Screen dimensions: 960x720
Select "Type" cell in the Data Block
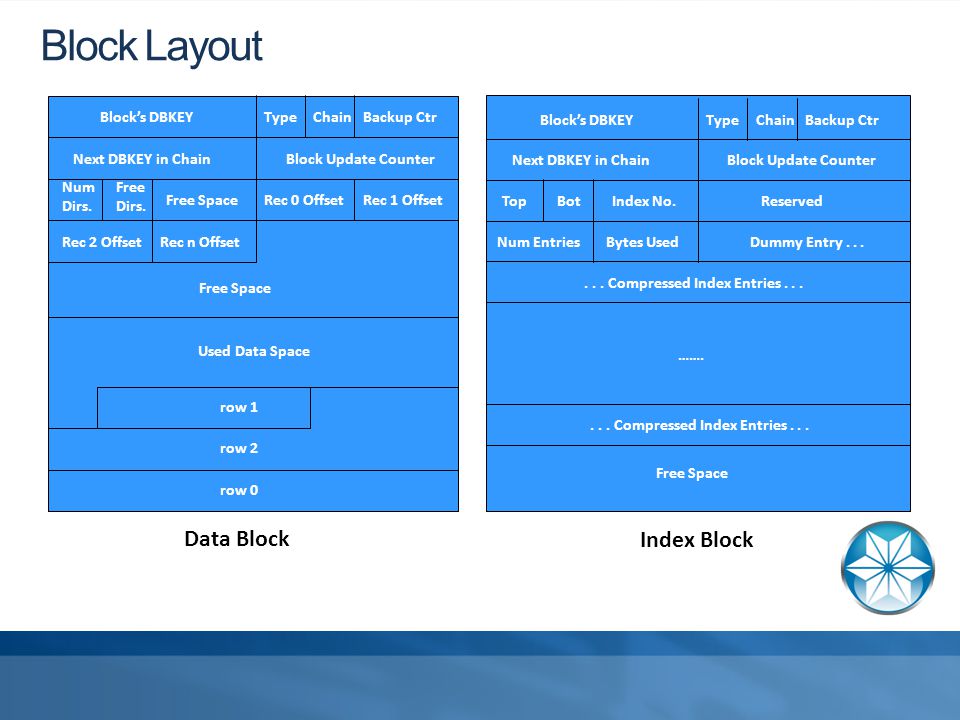click(281, 117)
